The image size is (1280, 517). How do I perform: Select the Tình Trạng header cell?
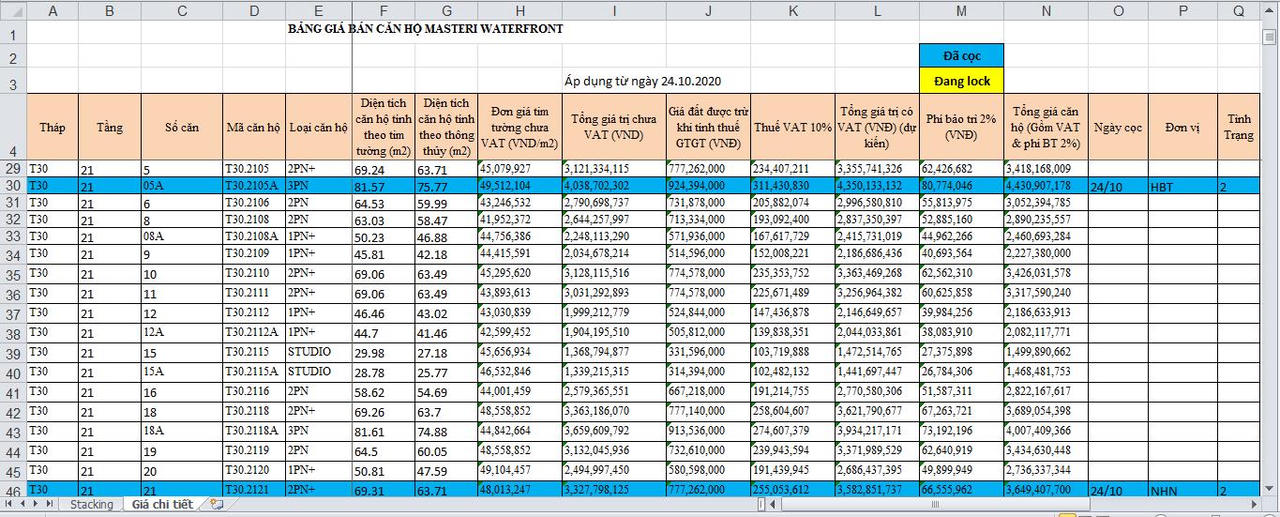click(x=1239, y=127)
